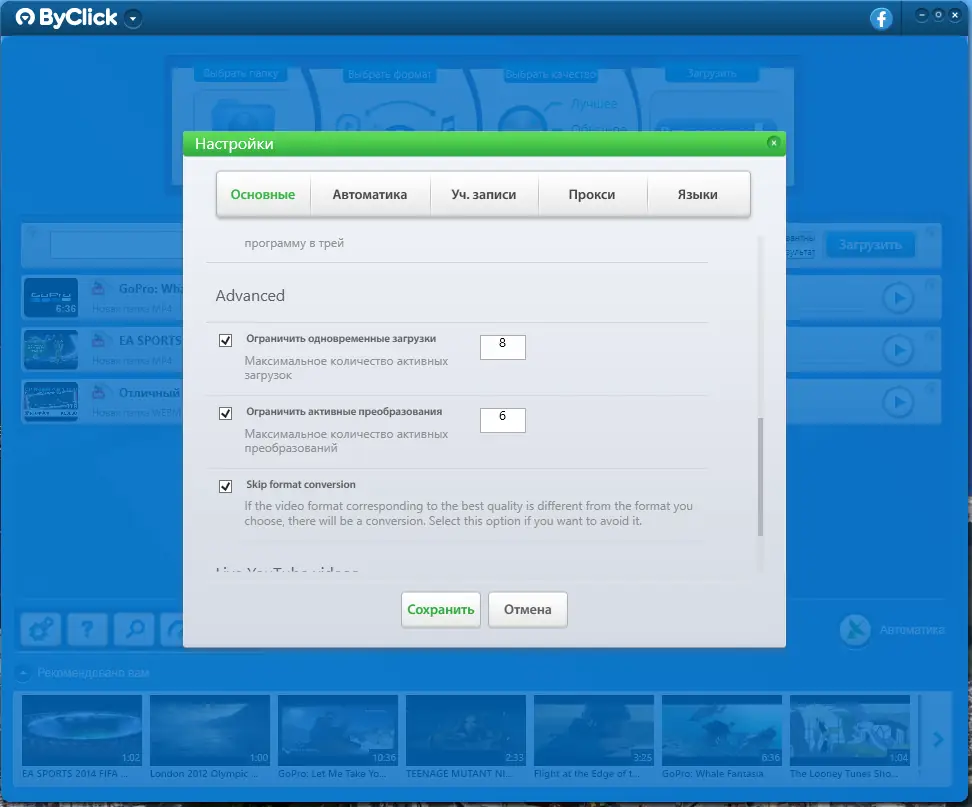The image size is (972, 807).
Task: Disable Skip format conversion checkbox
Action: (x=226, y=487)
